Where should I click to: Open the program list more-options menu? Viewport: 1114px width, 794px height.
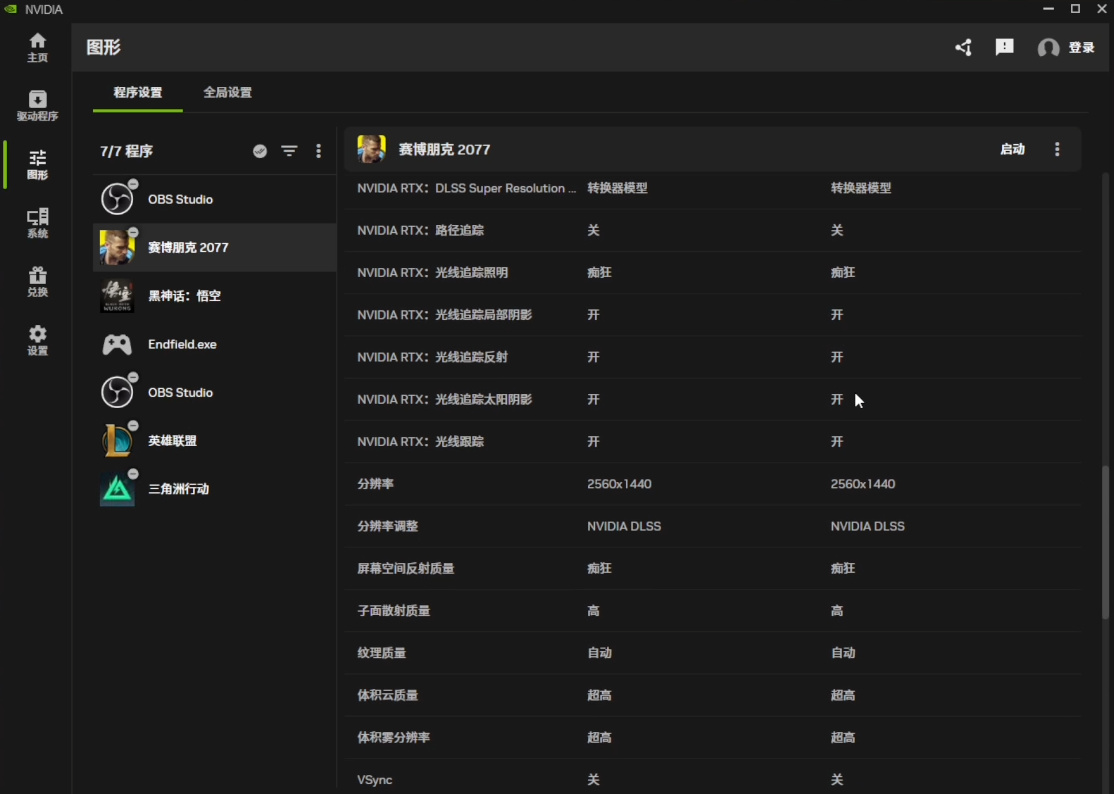[318, 151]
